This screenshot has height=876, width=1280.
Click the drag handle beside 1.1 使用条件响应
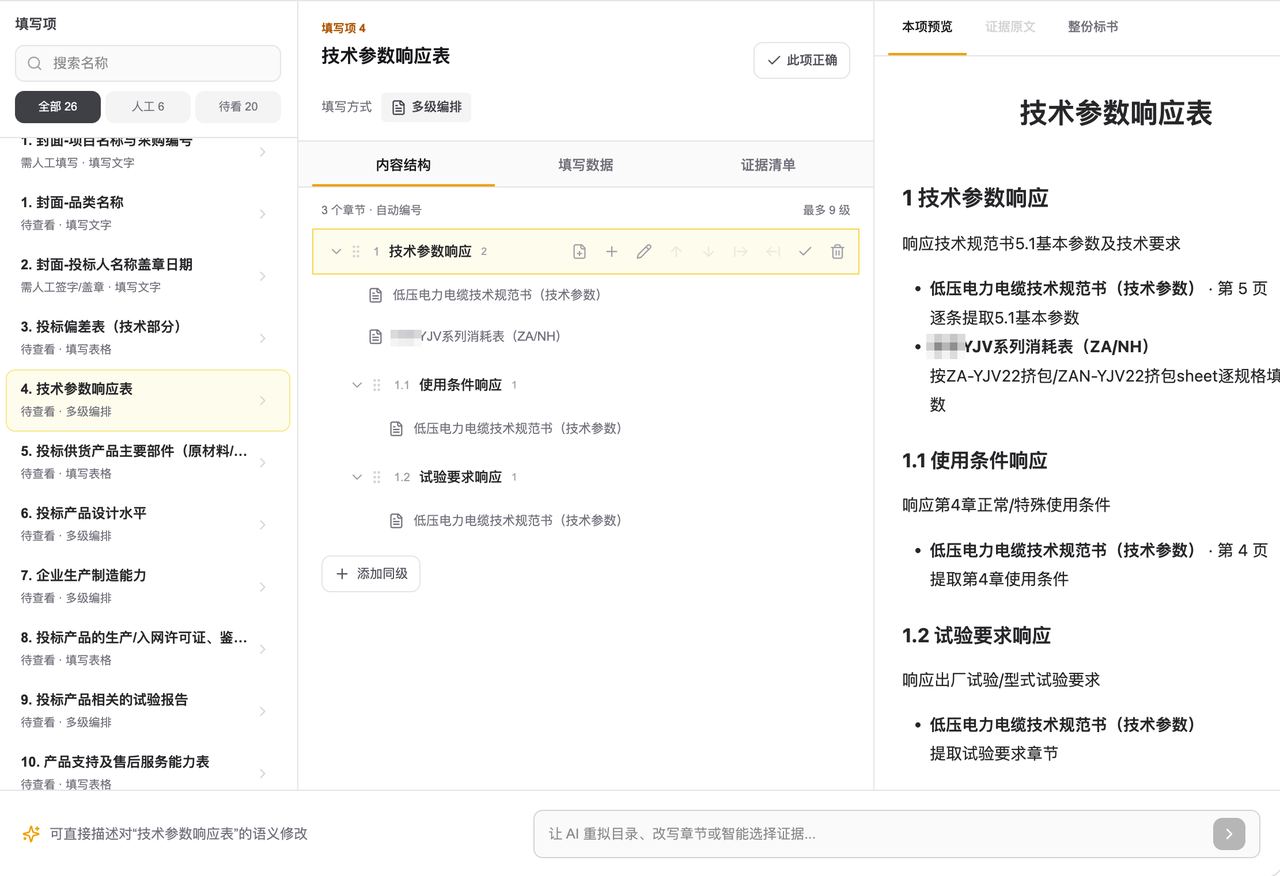tap(377, 385)
